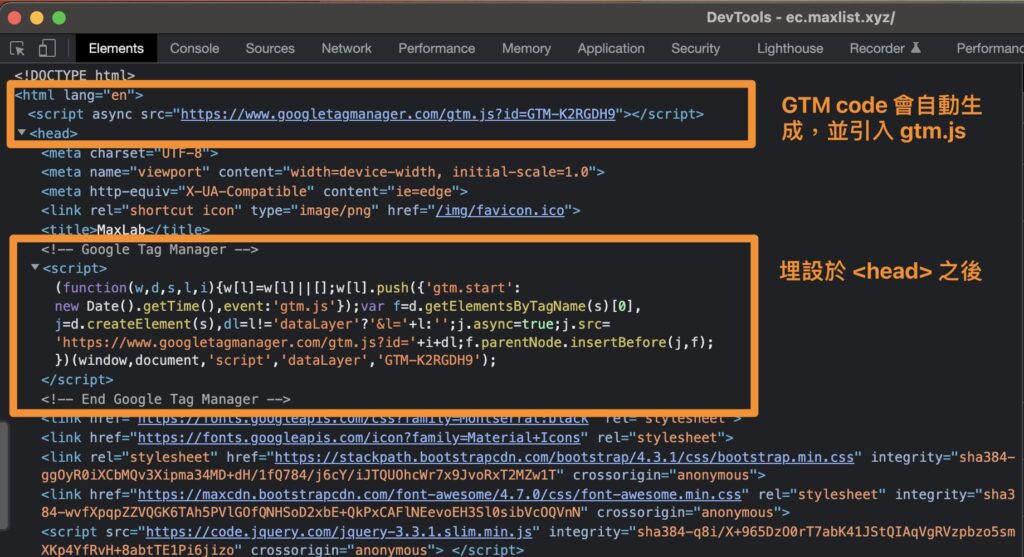Select the Google Tag Manager comment line

150,249
